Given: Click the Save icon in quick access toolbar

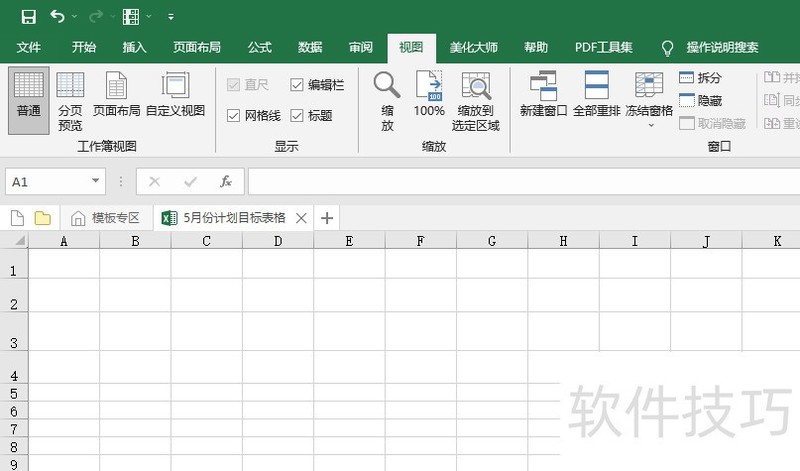Looking at the screenshot, I should [x=29, y=17].
